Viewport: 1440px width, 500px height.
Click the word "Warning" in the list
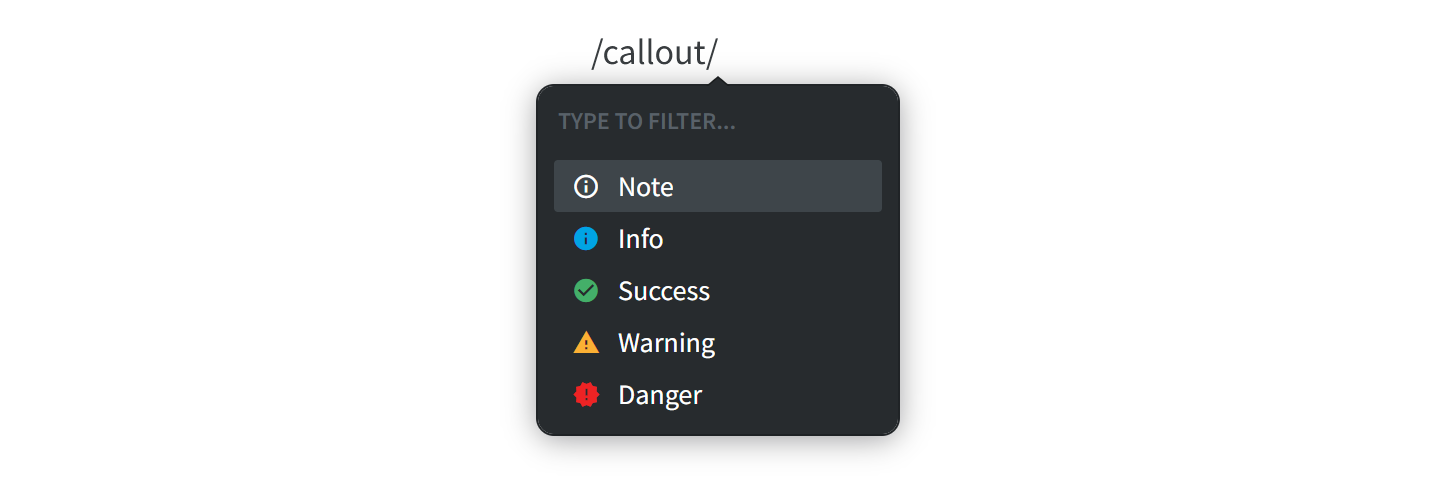click(667, 342)
